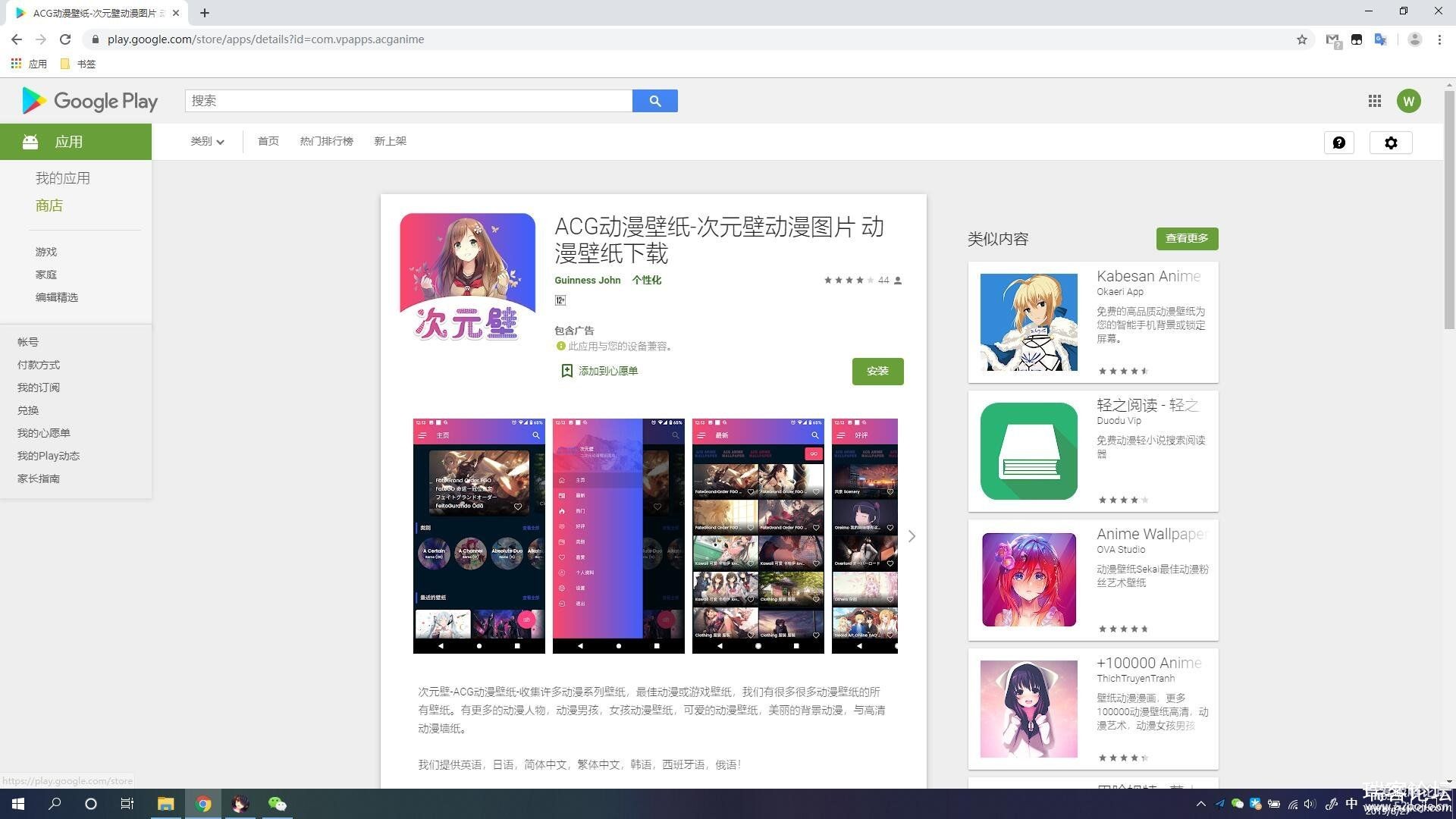Expand the 类别 category dropdown
The width and height of the screenshot is (1456, 819).
207,141
